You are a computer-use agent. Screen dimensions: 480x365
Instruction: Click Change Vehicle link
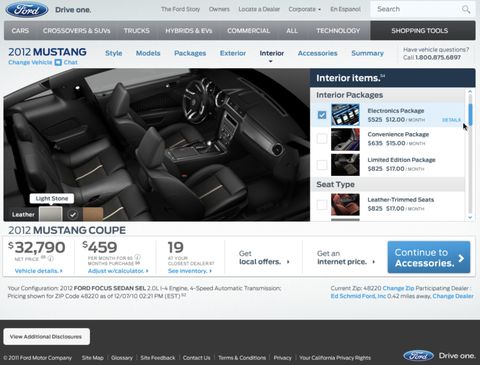(30, 62)
